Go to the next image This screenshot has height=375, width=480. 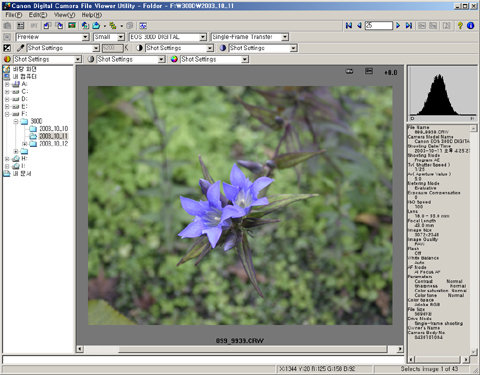[398, 25]
